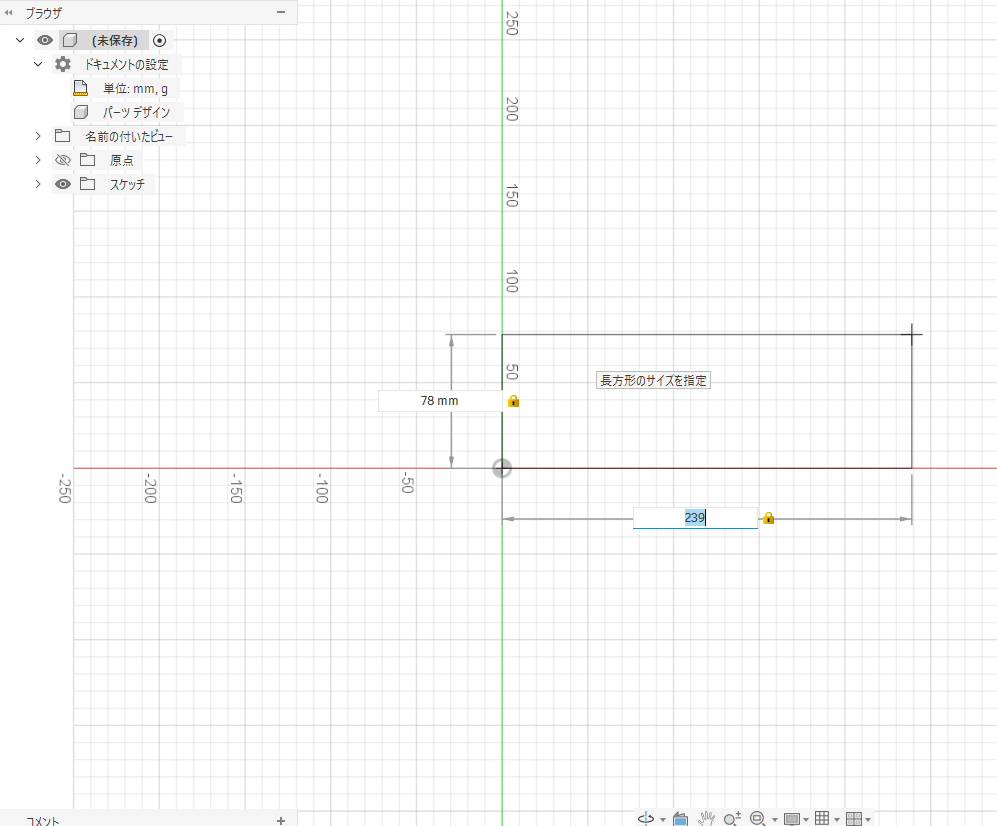Click the Look At icon
This screenshot has width=997, height=826.
click(680, 819)
